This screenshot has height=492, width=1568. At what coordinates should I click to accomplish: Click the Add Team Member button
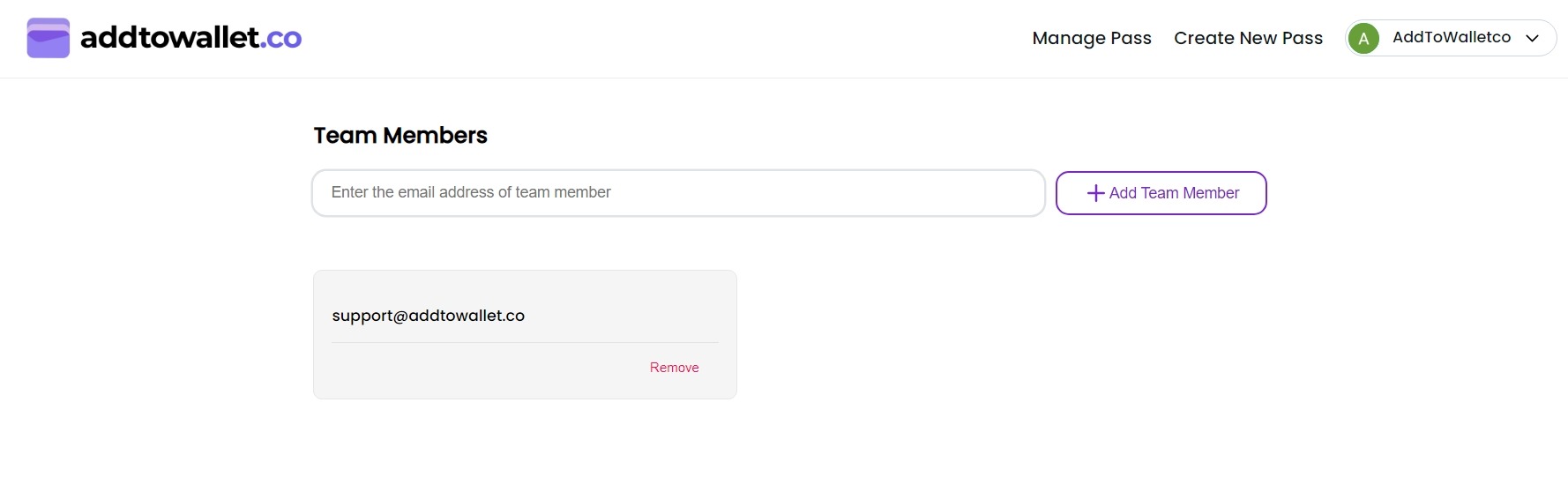click(x=1161, y=193)
